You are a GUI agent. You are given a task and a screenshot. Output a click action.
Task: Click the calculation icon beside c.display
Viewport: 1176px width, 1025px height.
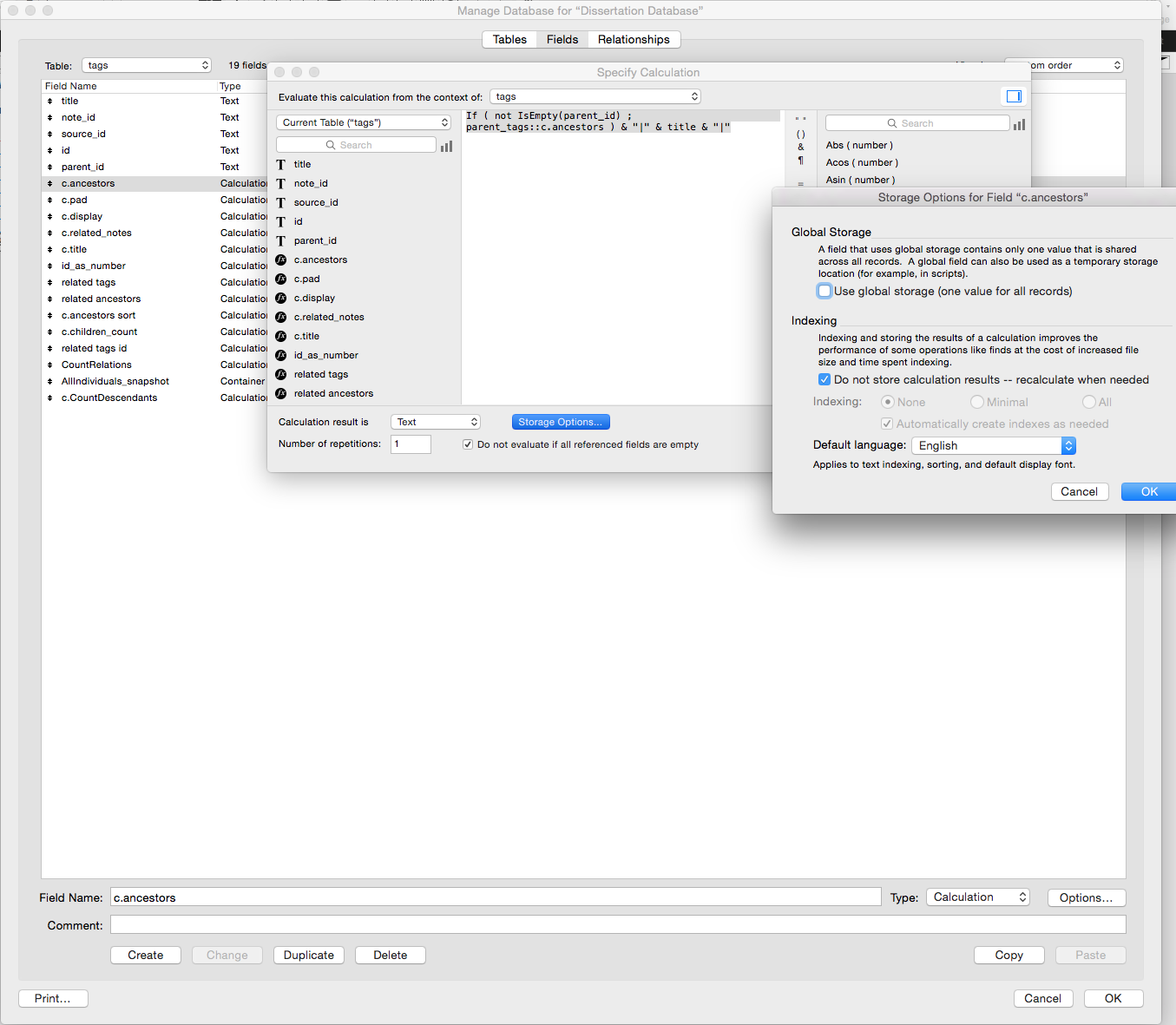(281, 298)
